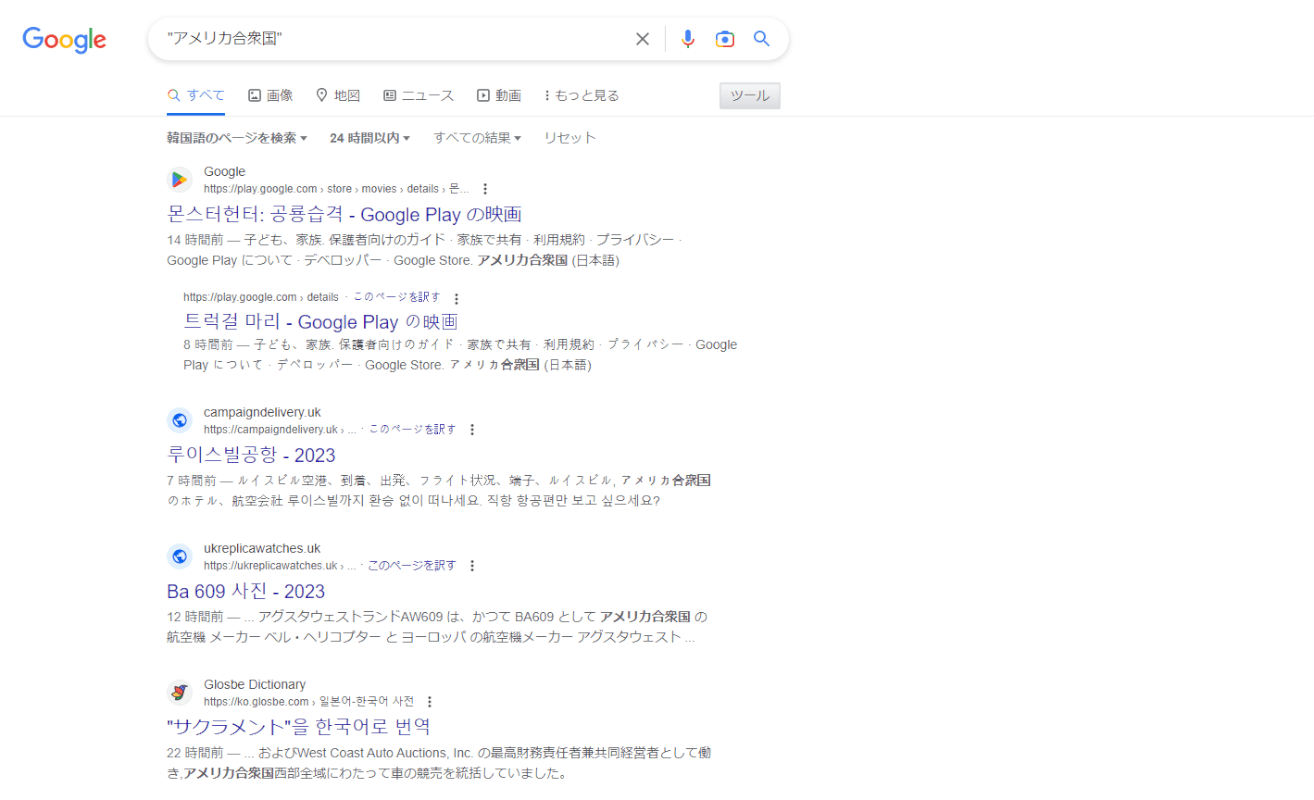Clear the search box with the X icon
The height and width of the screenshot is (800, 1314).
pyautogui.click(x=642, y=39)
